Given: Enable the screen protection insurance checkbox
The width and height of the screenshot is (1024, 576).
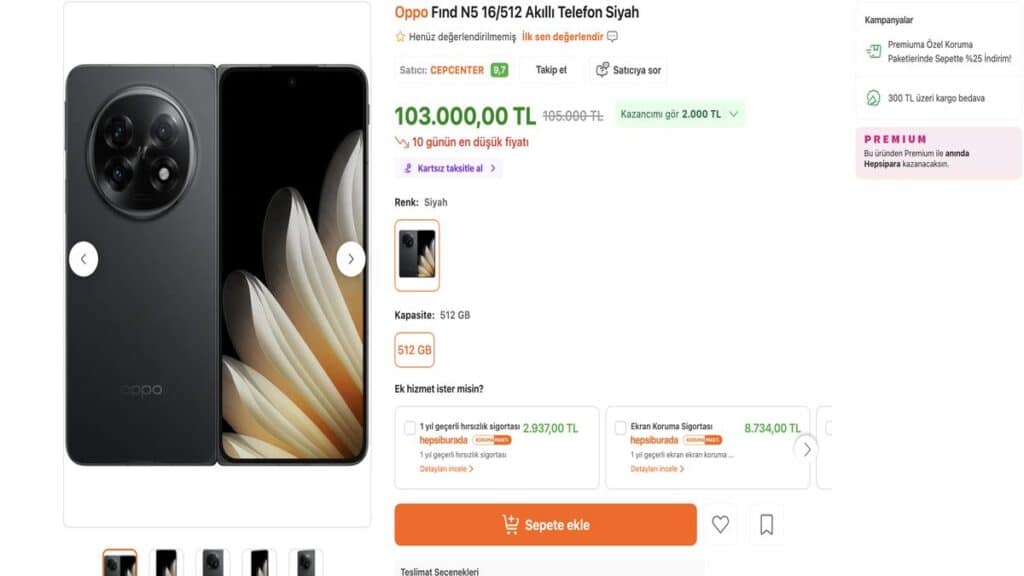Looking at the screenshot, I should point(620,428).
